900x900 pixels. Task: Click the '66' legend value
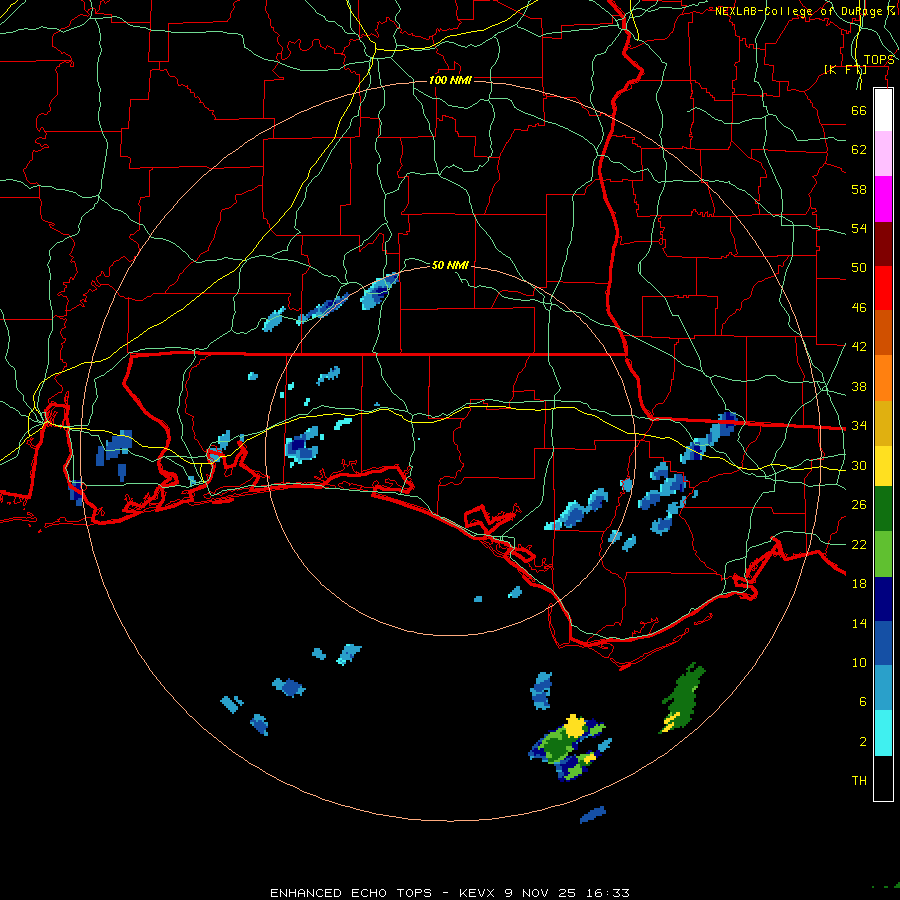click(x=859, y=110)
